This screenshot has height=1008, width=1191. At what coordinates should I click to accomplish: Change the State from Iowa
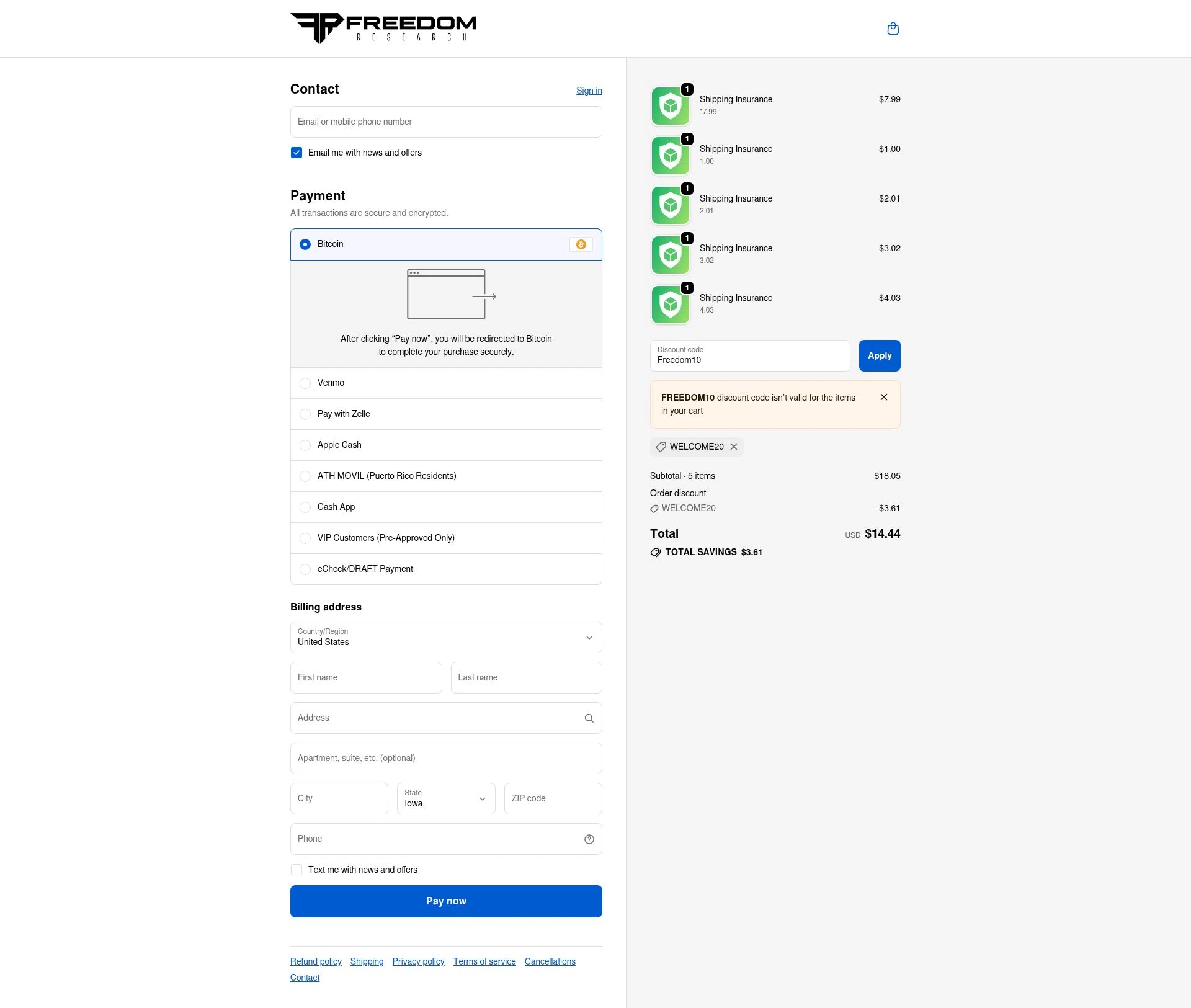click(x=445, y=799)
